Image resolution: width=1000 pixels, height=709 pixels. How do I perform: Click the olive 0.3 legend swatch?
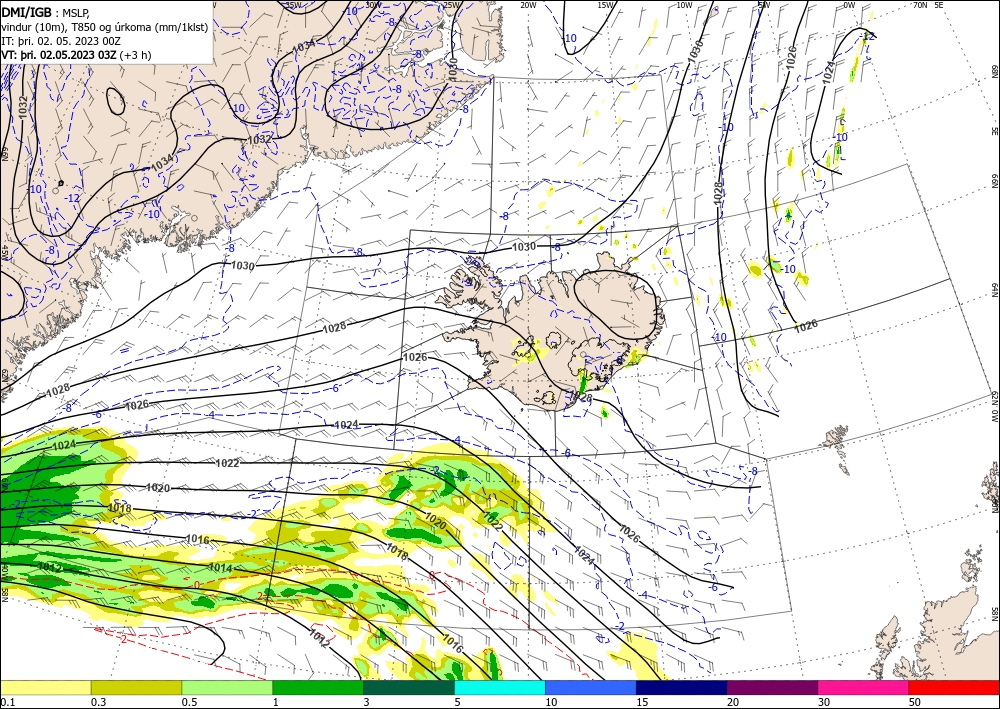pos(136,687)
